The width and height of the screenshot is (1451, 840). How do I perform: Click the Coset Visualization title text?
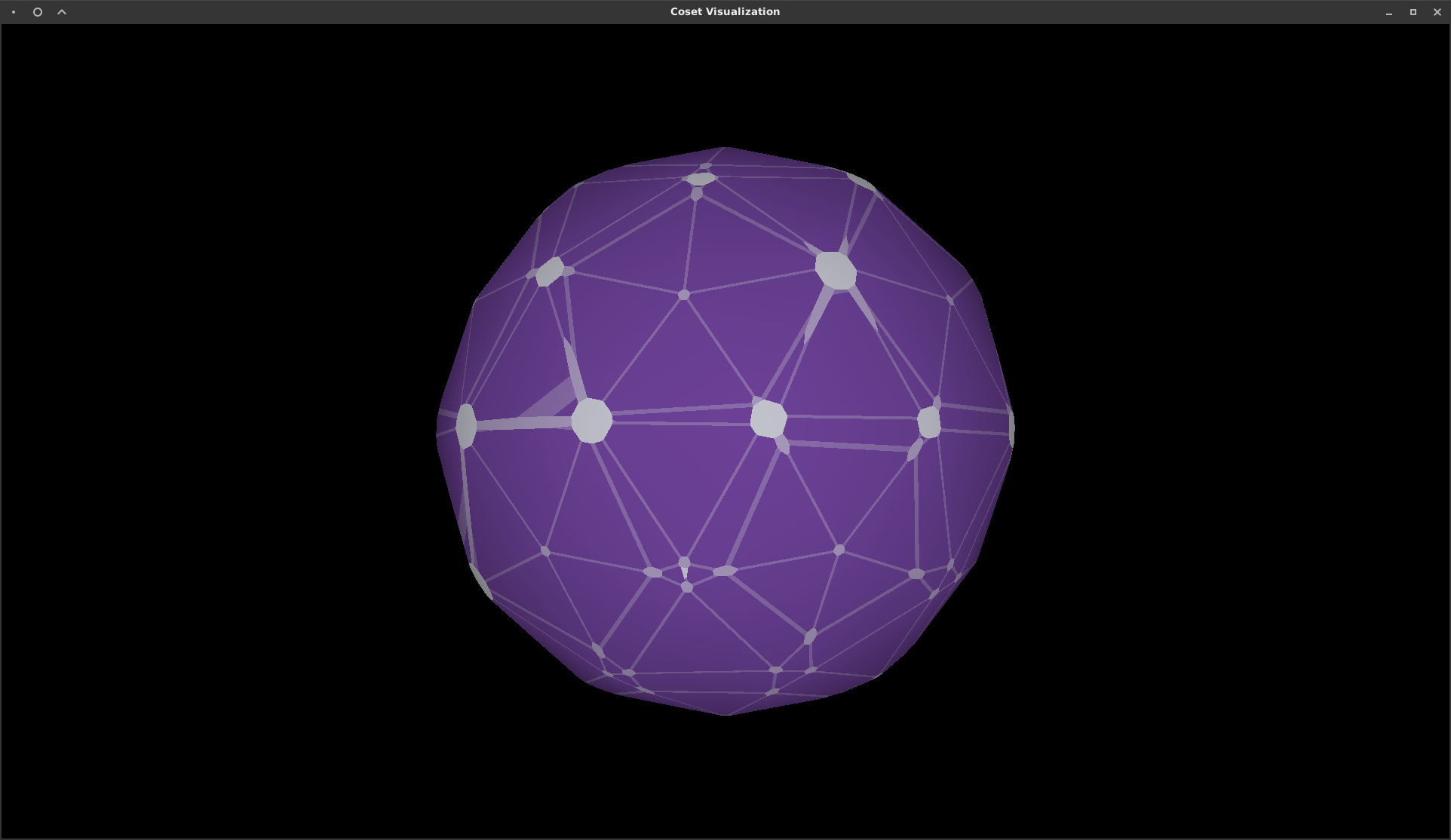point(724,11)
